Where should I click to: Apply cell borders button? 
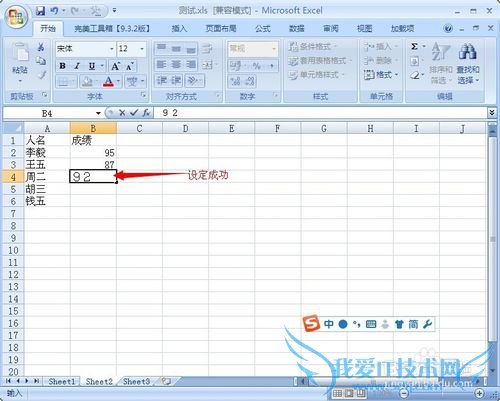point(63,81)
